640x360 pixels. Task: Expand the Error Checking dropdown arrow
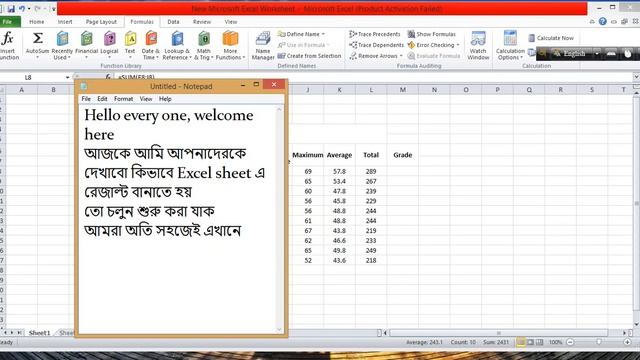[458, 45]
